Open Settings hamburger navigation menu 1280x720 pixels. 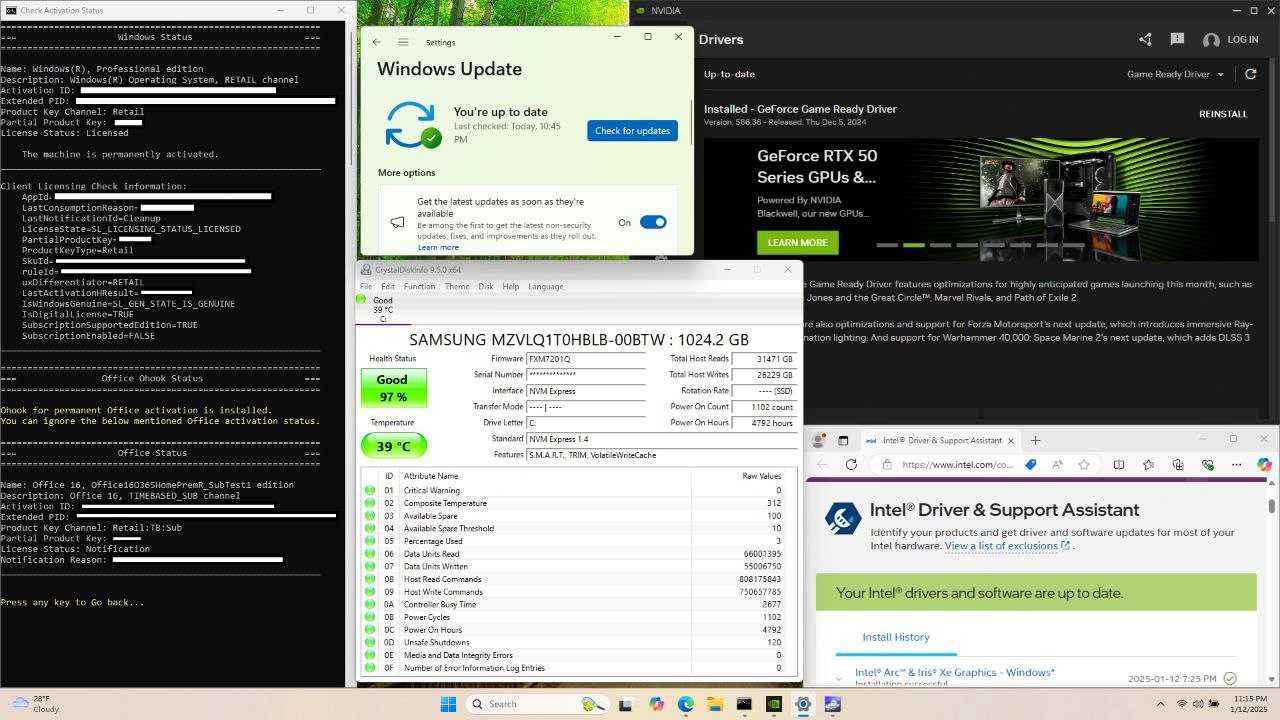[403, 42]
